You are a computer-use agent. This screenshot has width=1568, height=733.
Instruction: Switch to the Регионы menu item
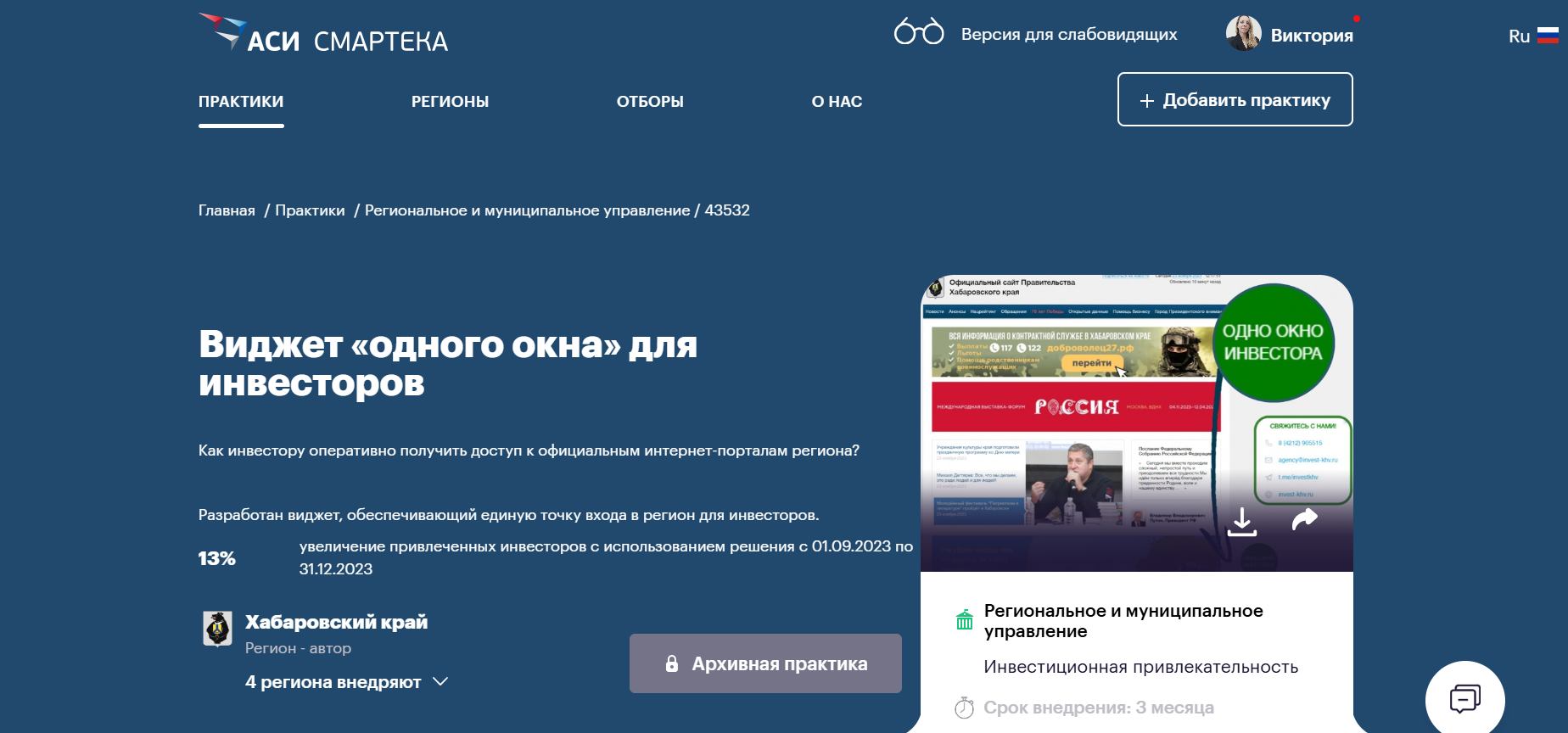tap(450, 101)
